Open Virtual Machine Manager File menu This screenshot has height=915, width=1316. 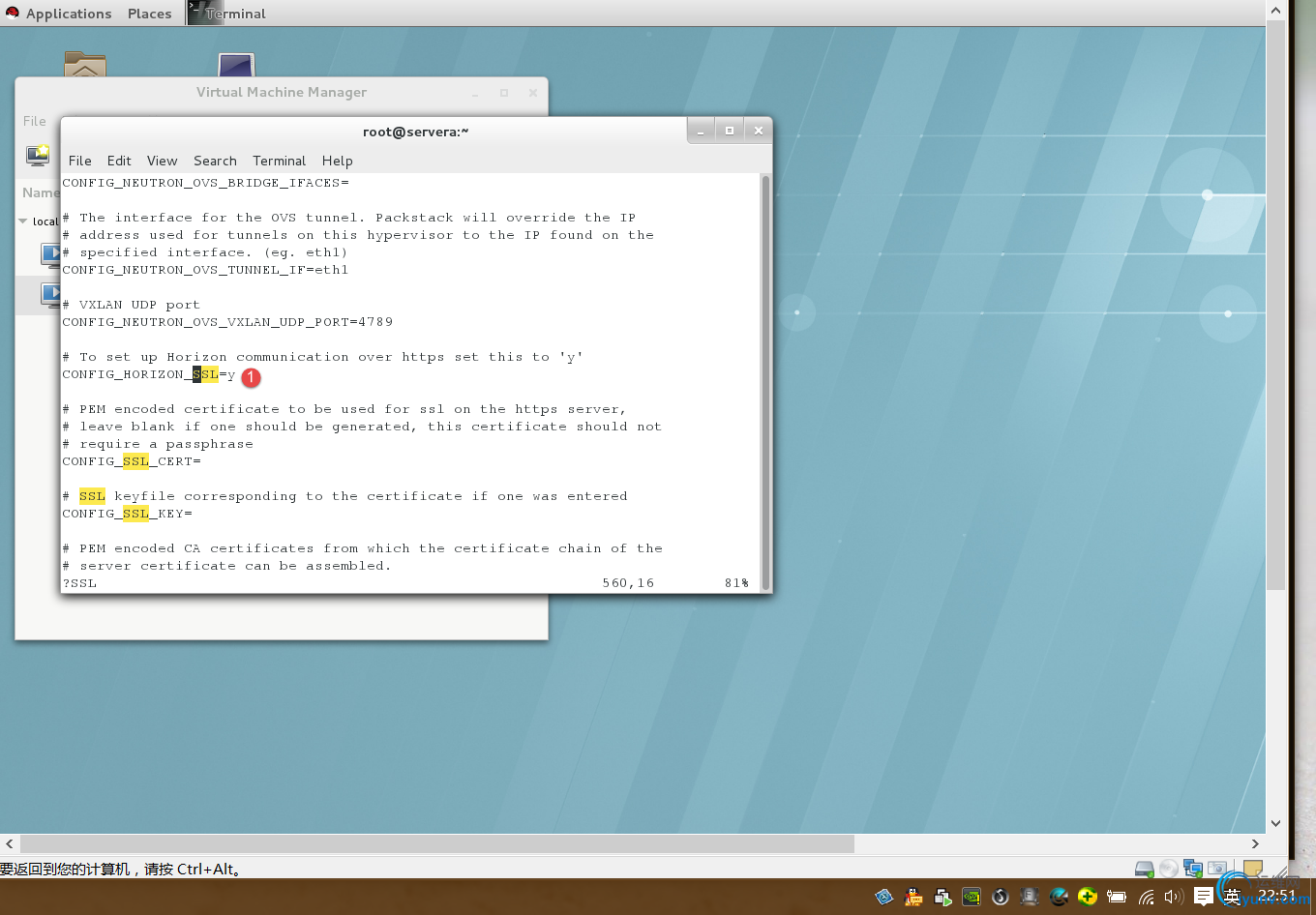pos(34,121)
